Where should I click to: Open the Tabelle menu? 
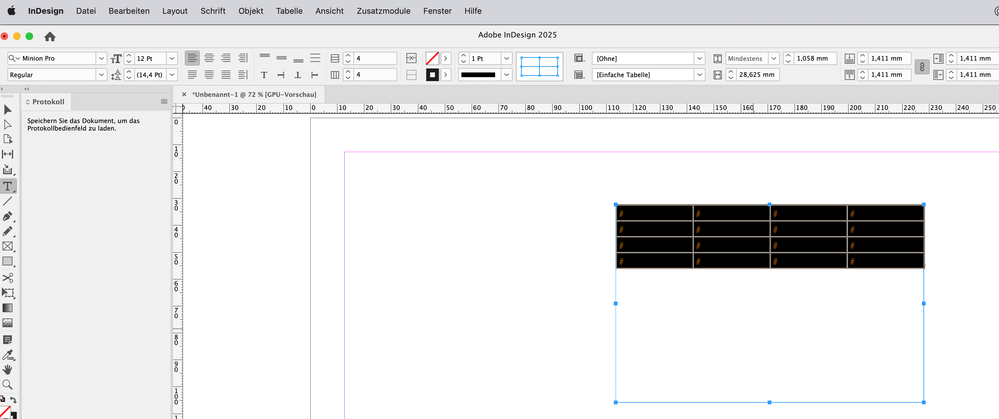(x=289, y=10)
